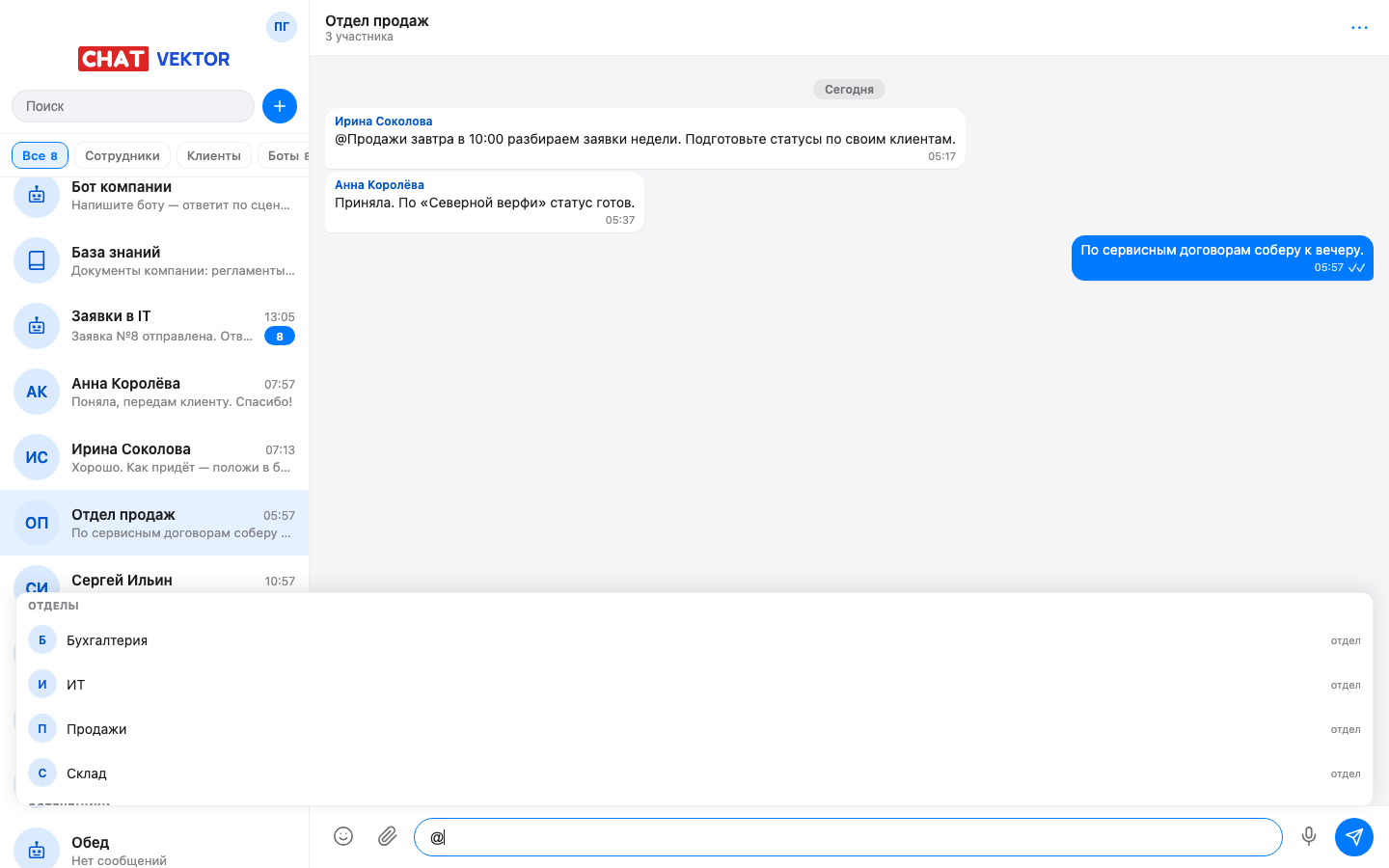Screen dimensions: 1389x868
Task: Click the Отдел продаж chat header title
Action: click(x=377, y=20)
